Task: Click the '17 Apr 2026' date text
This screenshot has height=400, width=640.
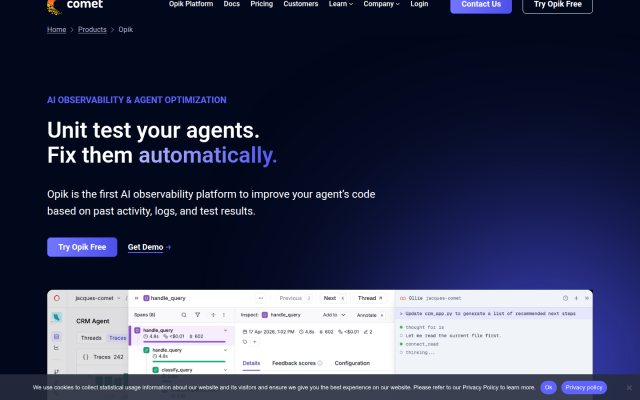Action: [x=271, y=332]
